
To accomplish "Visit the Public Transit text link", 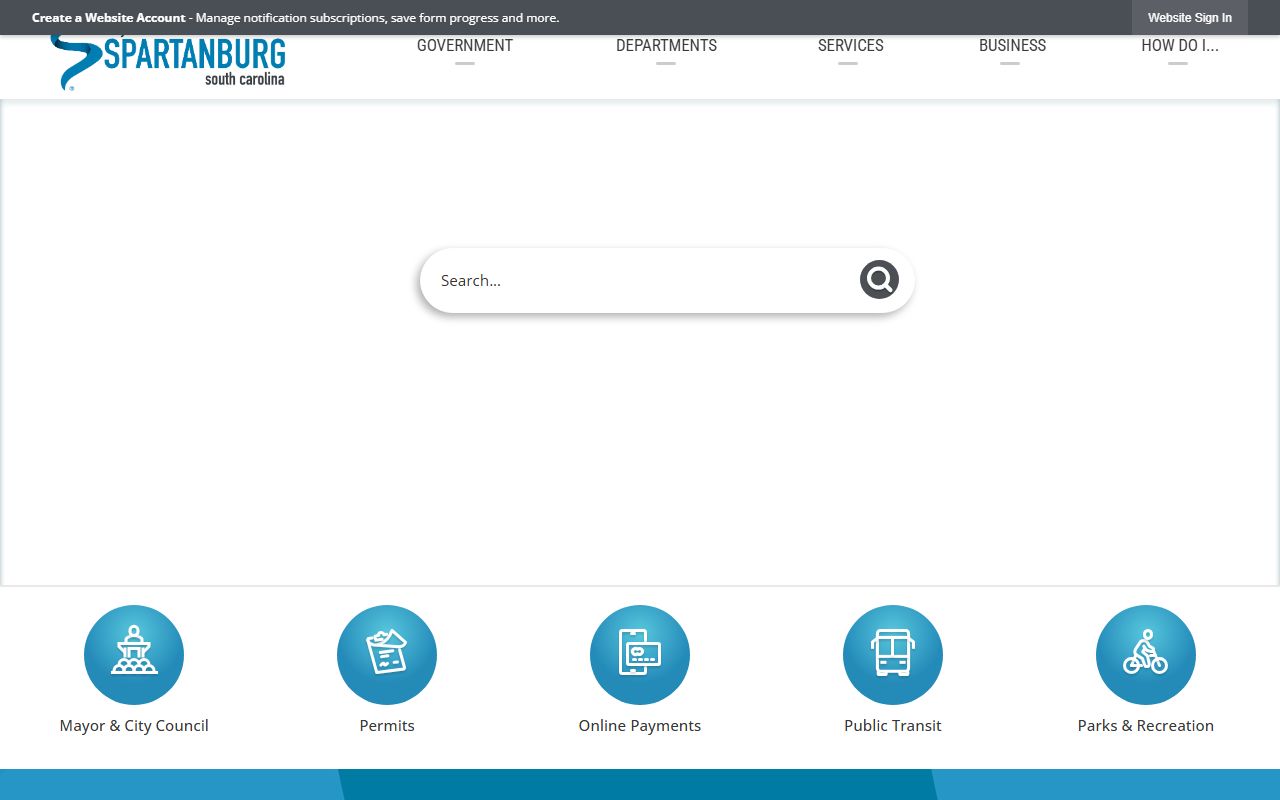I will click(x=893, y=726).
